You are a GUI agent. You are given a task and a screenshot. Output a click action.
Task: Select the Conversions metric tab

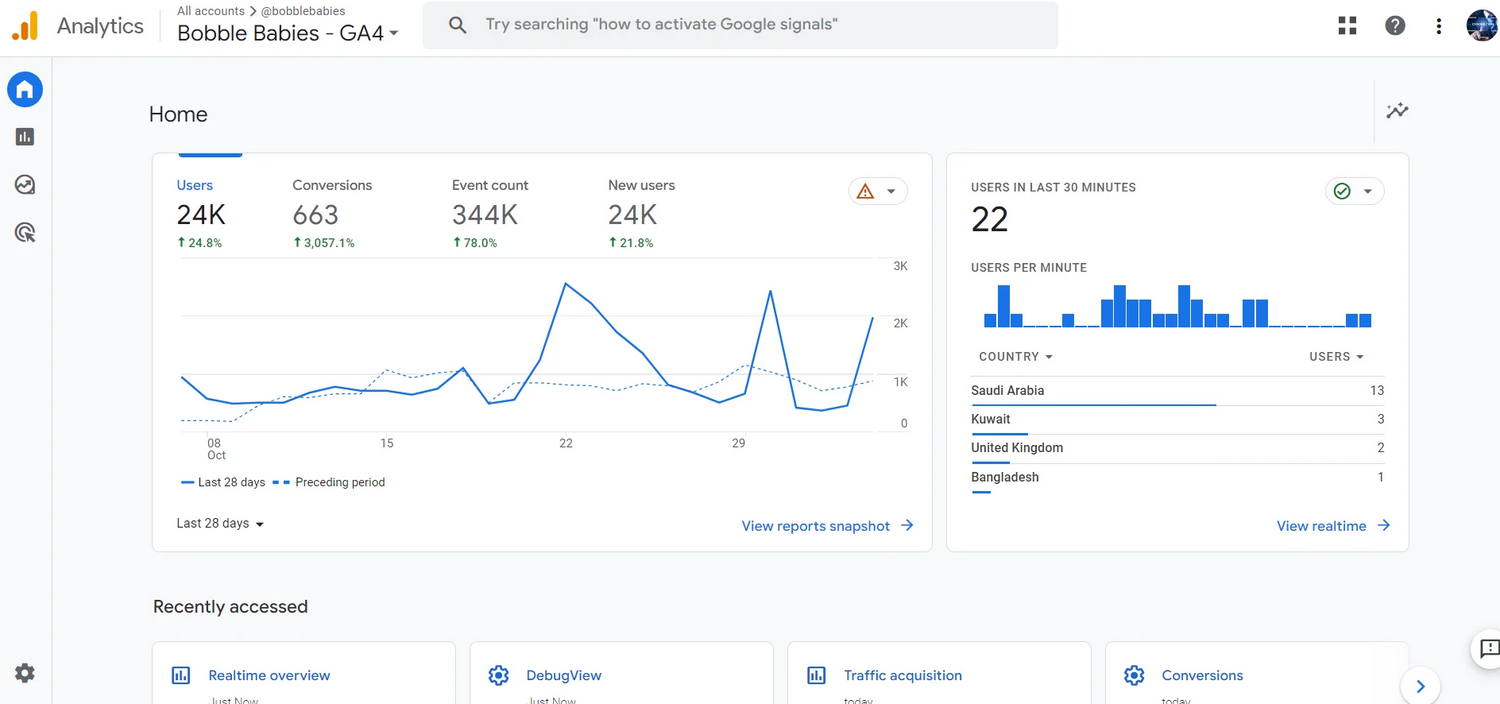(x=332, y=213)
